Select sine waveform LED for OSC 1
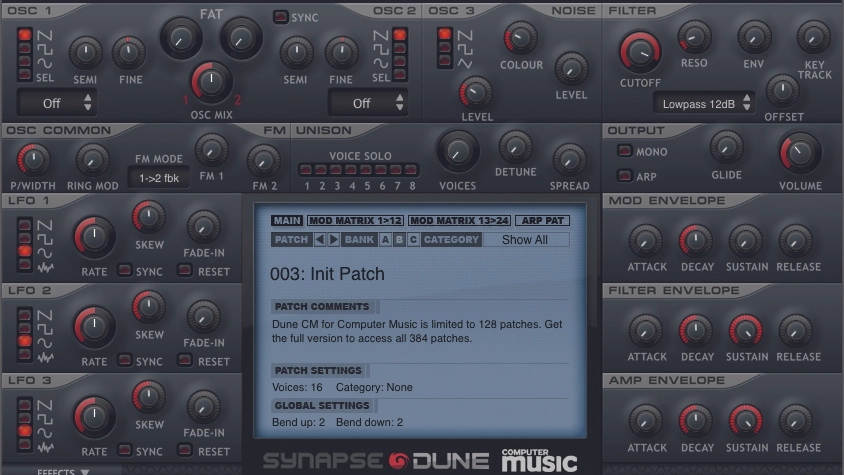This screenshot has width=844, height=475. coord(25,61)
